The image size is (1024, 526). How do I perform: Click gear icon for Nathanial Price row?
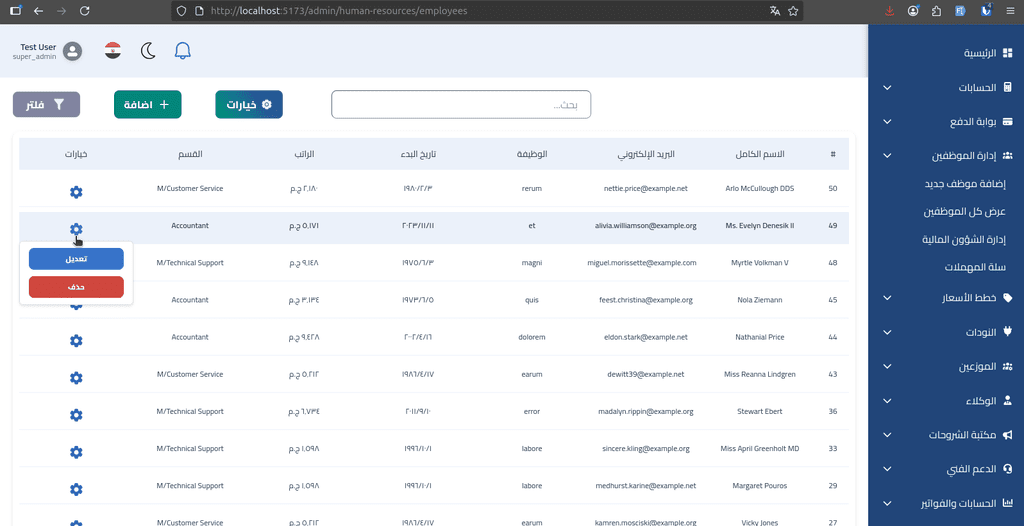click(76, 341)
